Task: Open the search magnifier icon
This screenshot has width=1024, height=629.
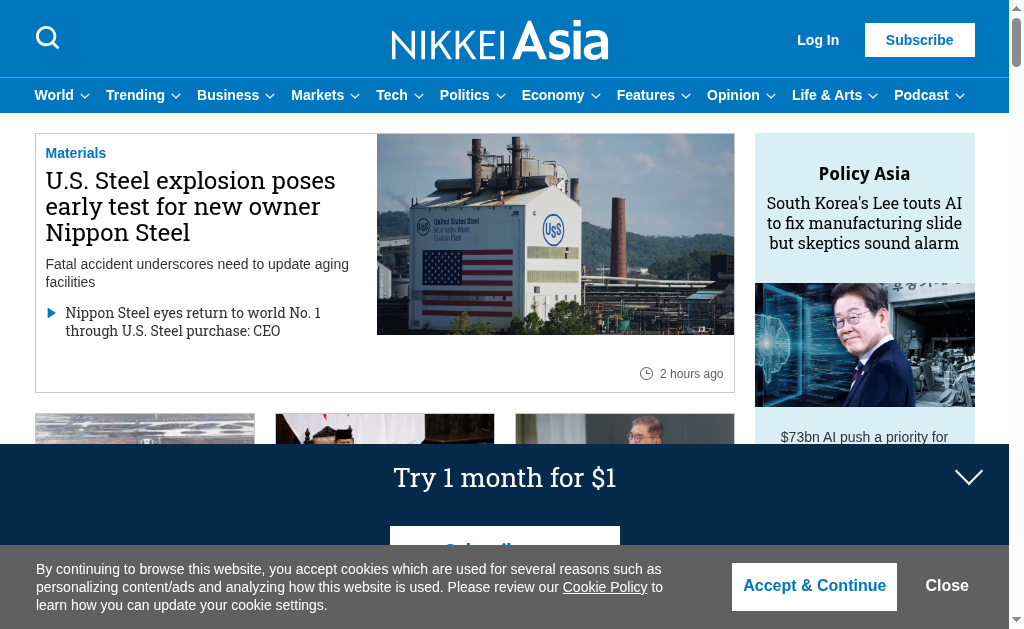Action: pos(47,38)
